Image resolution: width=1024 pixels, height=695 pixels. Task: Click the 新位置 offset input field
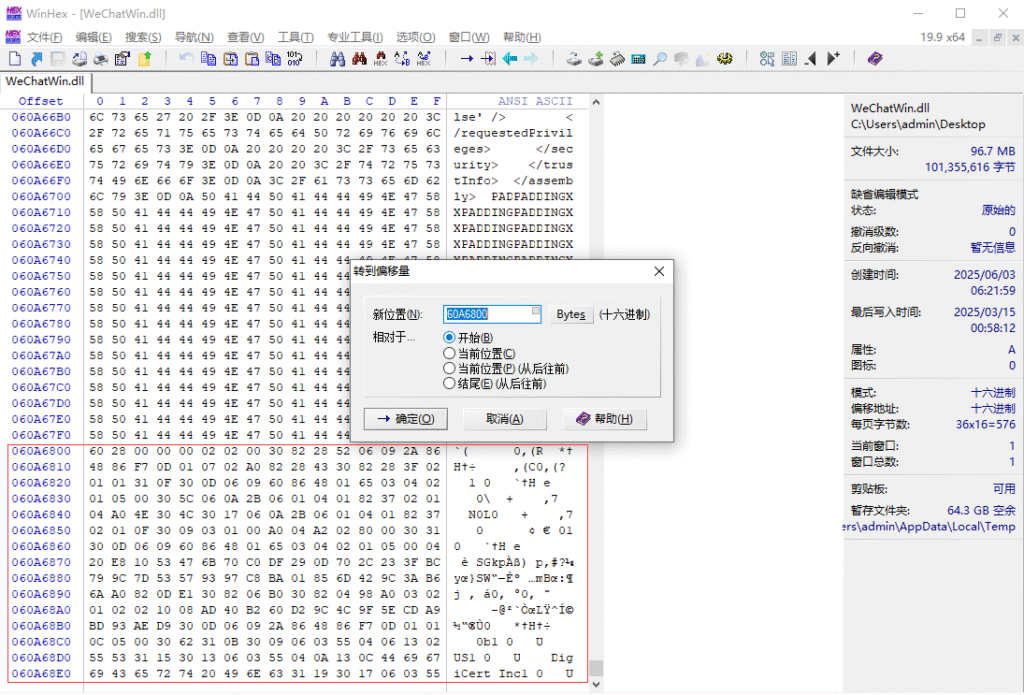coord(492,314)
